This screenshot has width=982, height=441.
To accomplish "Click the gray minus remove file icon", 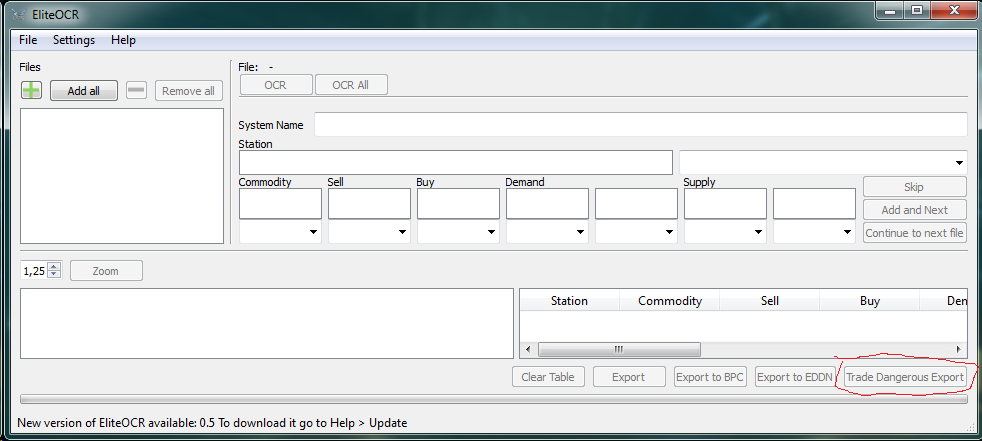I will [137, 91].
